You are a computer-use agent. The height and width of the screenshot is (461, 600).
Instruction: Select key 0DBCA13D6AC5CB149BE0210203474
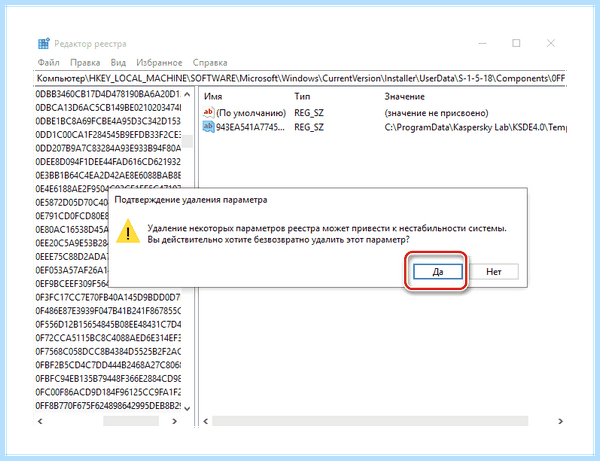coord(108,108)
